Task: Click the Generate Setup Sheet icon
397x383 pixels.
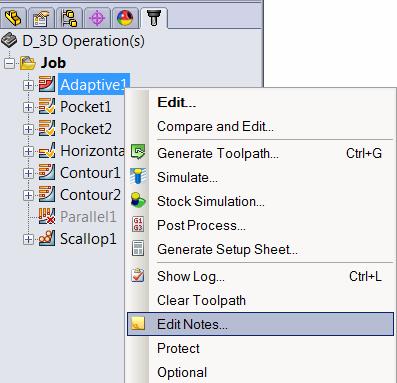Action: click(x=138, y=248)
